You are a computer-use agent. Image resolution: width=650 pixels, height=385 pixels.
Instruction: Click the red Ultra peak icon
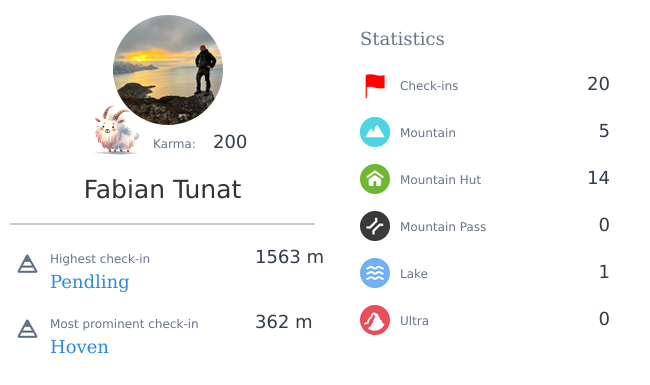(375, 320)
